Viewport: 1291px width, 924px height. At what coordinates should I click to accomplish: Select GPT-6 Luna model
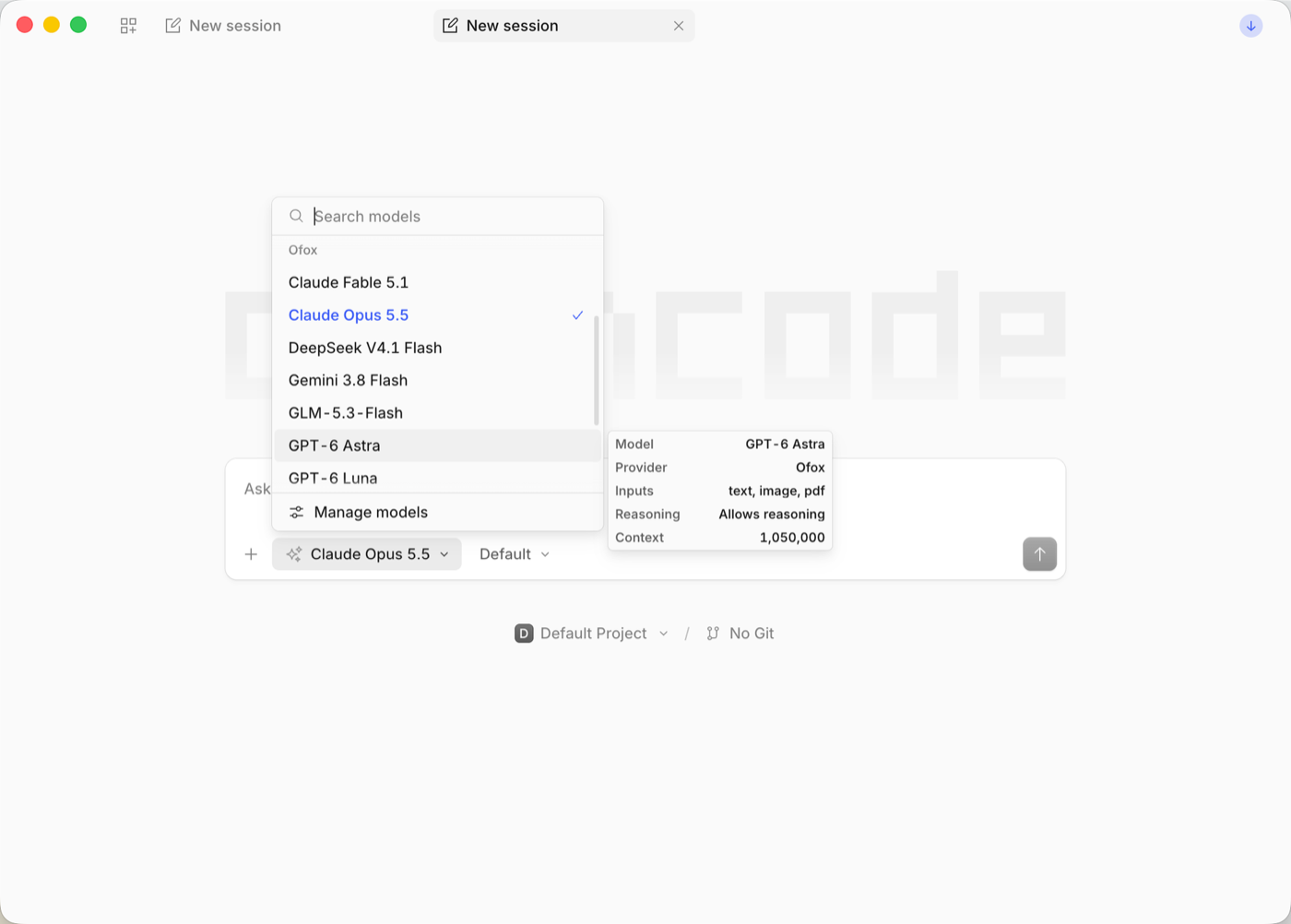pos(438,478)
